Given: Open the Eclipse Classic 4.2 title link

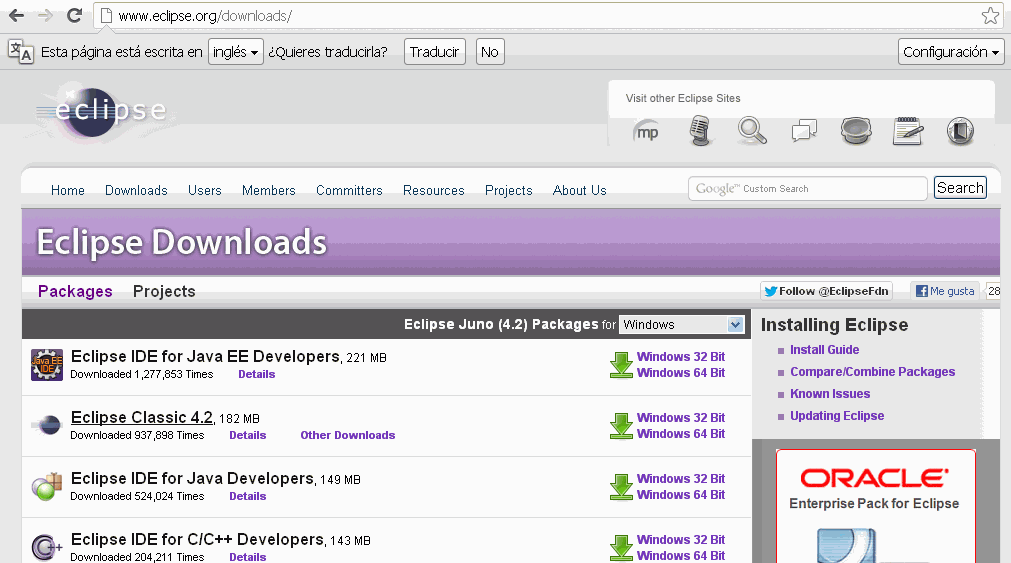Looking at the screenshot, I should [x=142, y=417].
